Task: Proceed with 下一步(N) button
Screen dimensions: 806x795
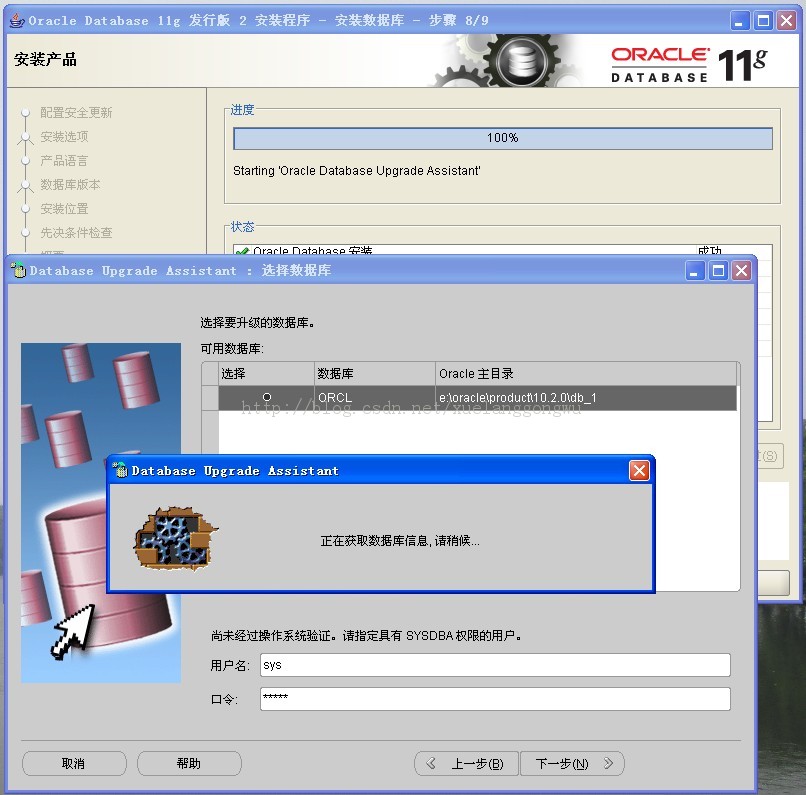Action: [572, 763]
